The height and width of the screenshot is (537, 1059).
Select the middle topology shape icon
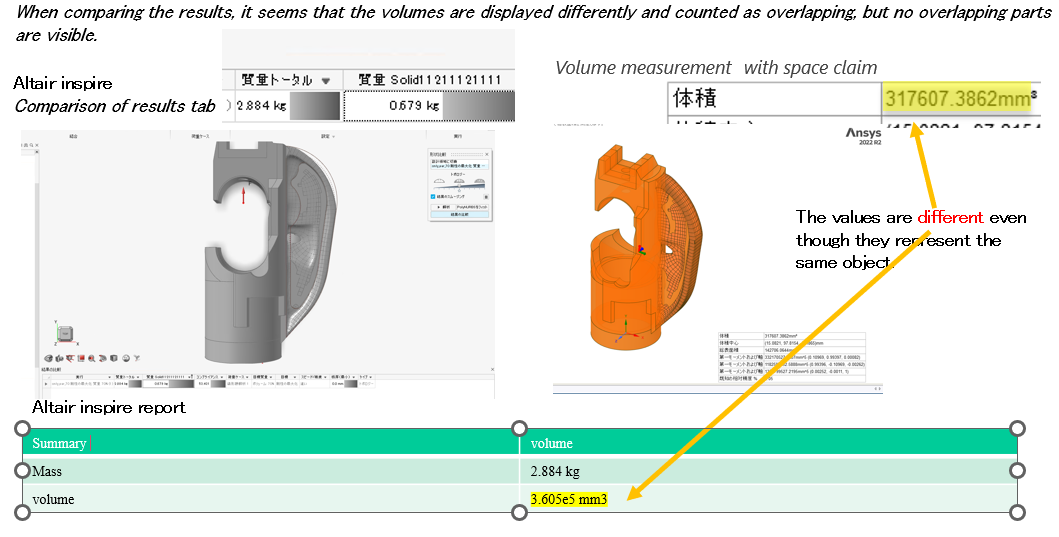(459, 181)
